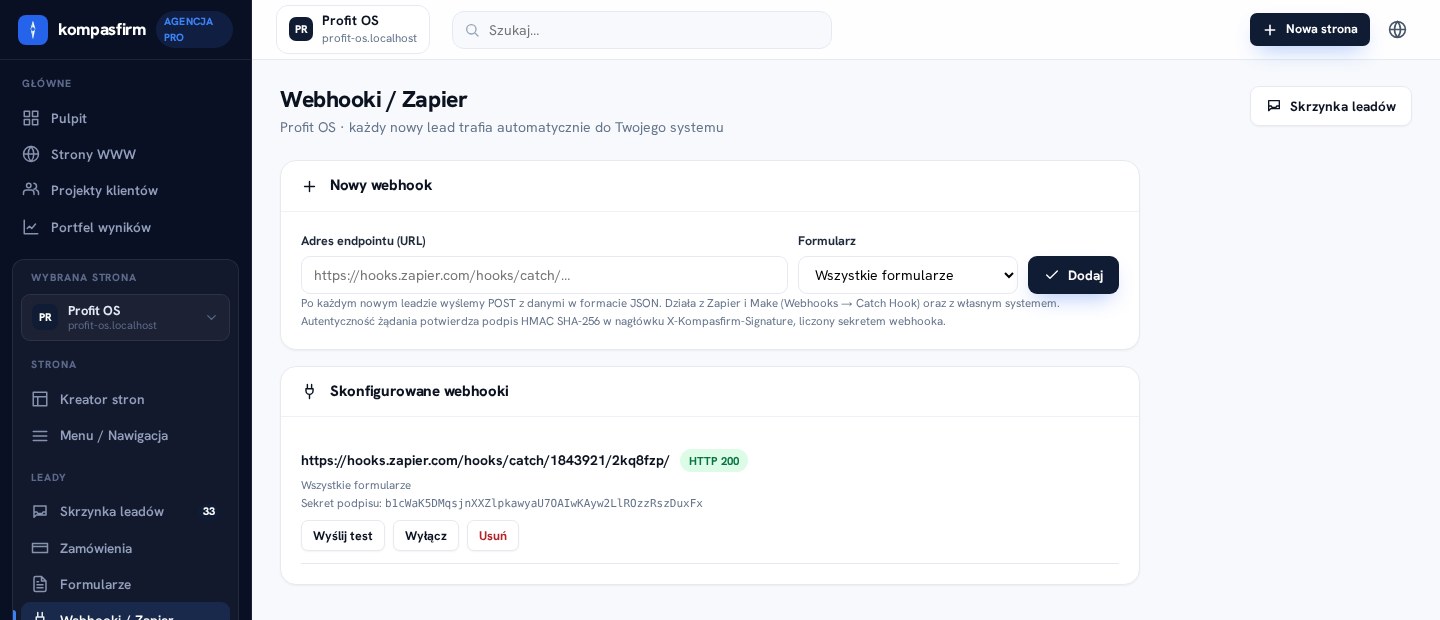
Task: Click the Nowa strona button
Action: point(1310,29)
